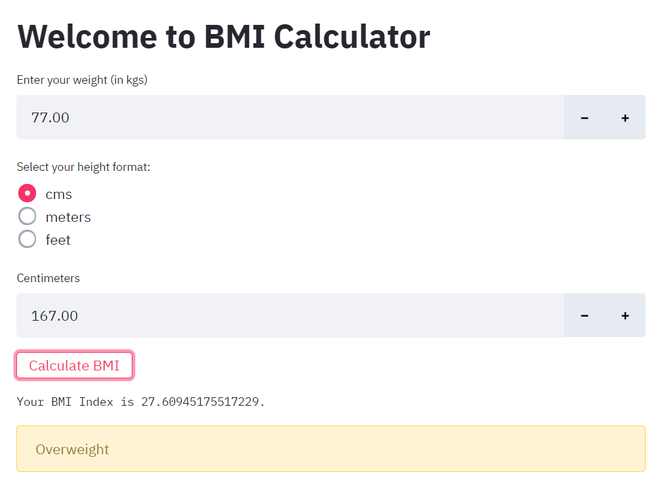660x483 pixels.
Task: Choose meters as height format
Action: click(x=27, y=217)
